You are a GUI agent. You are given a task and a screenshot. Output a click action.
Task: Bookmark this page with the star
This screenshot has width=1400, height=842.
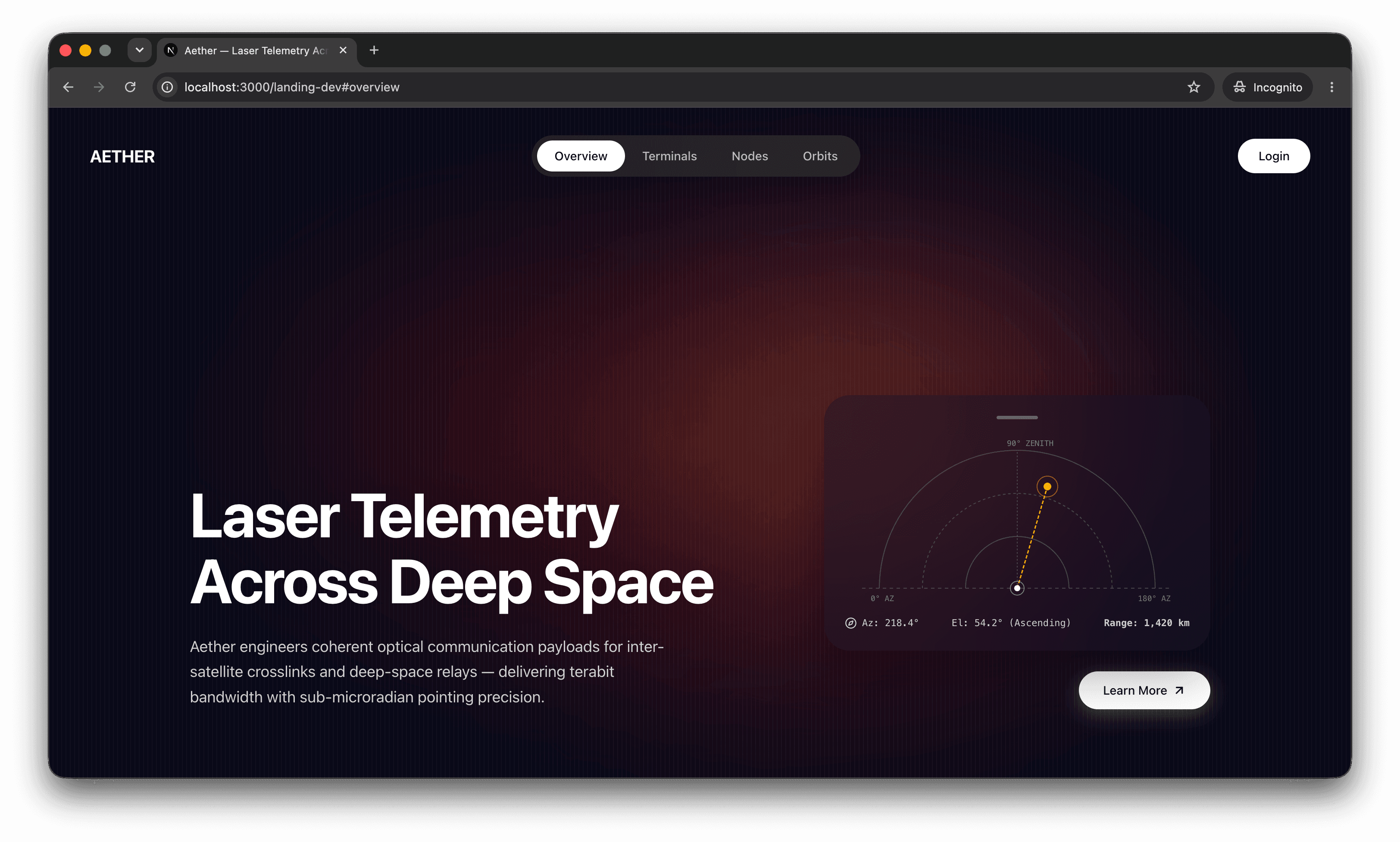click(1194, 87)
